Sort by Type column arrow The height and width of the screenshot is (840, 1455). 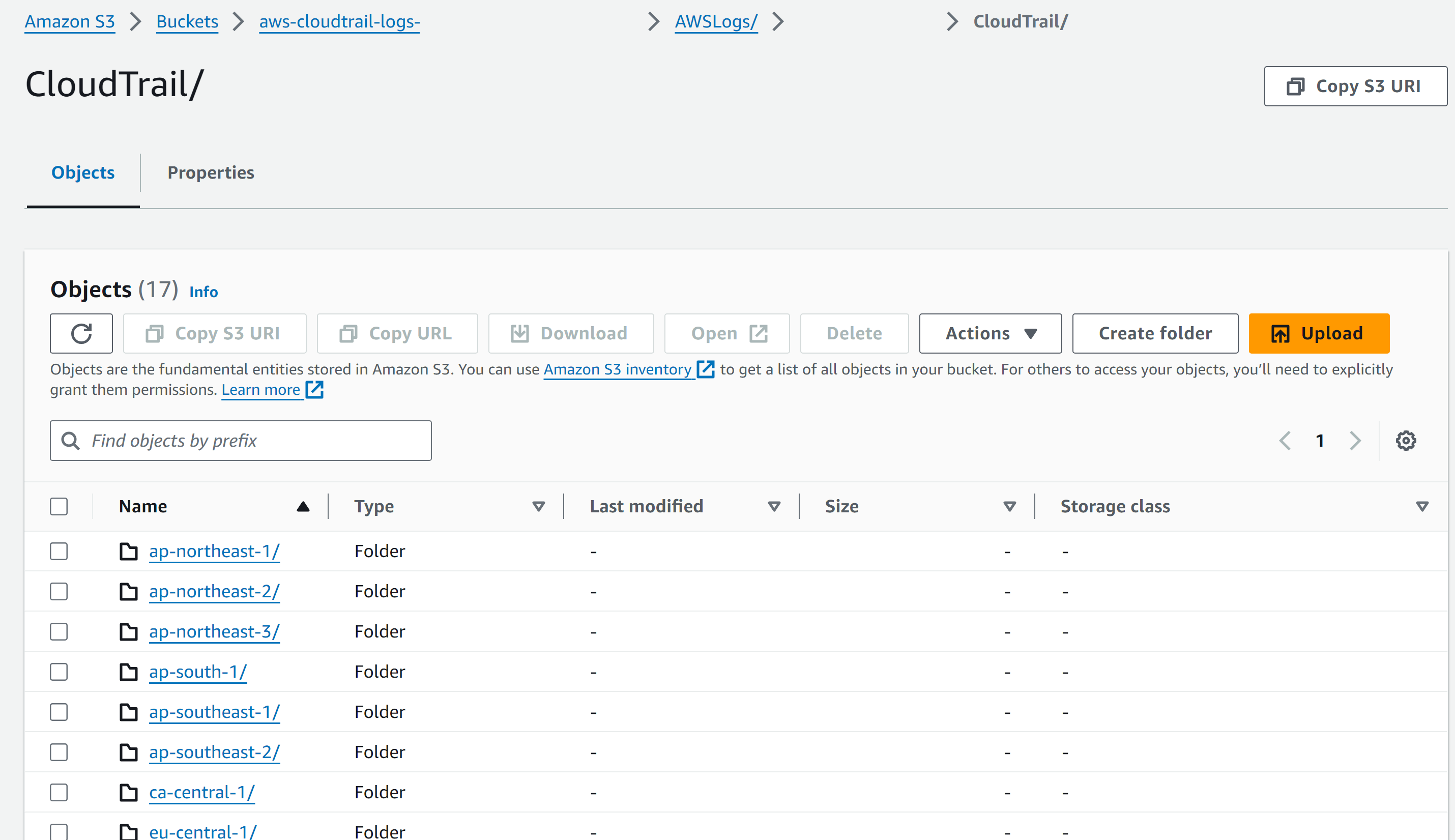539,507
